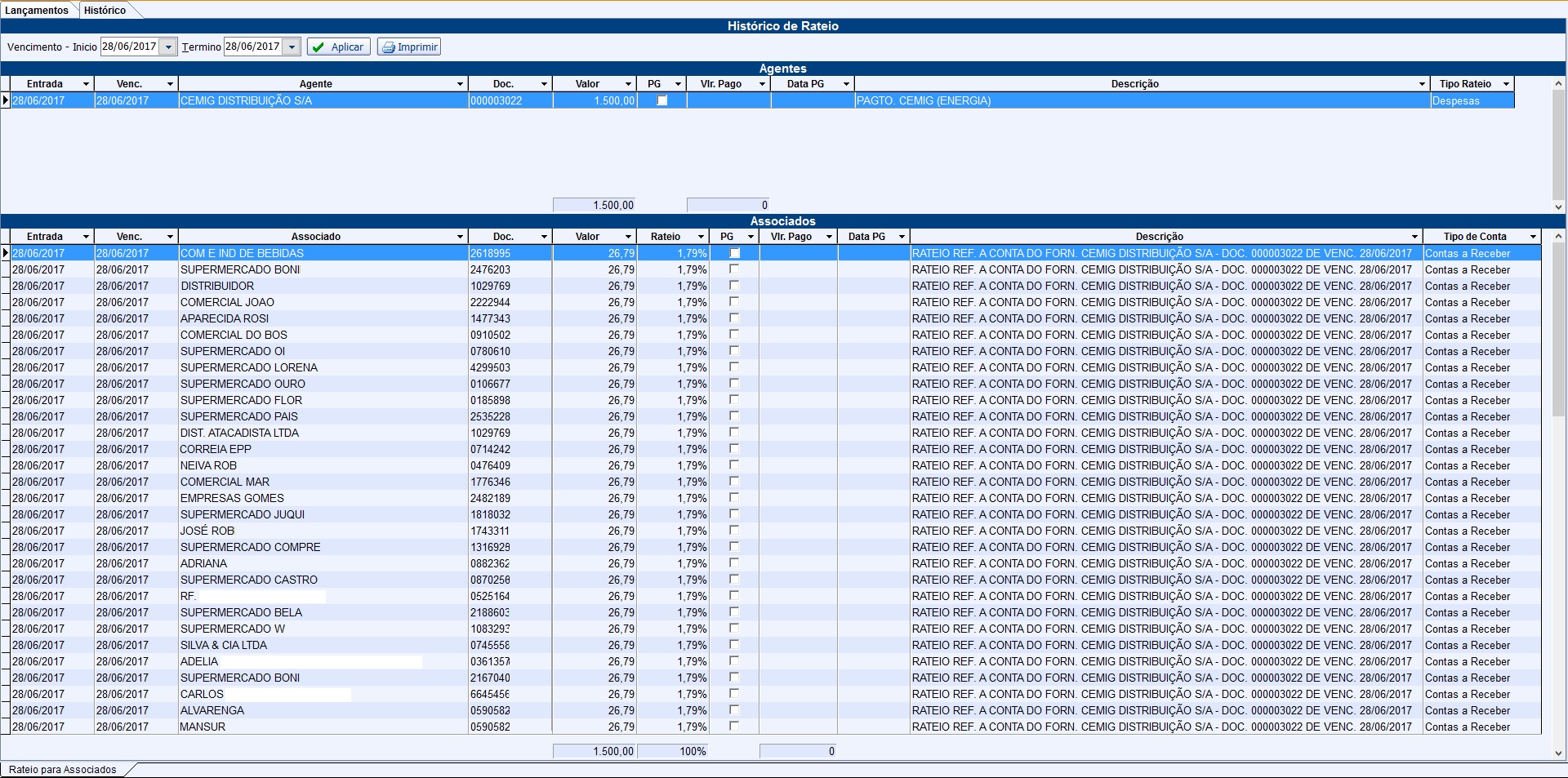The image size is (1568, 778).
Task: Click the Imprimir print button
Action: click(409, 47)
